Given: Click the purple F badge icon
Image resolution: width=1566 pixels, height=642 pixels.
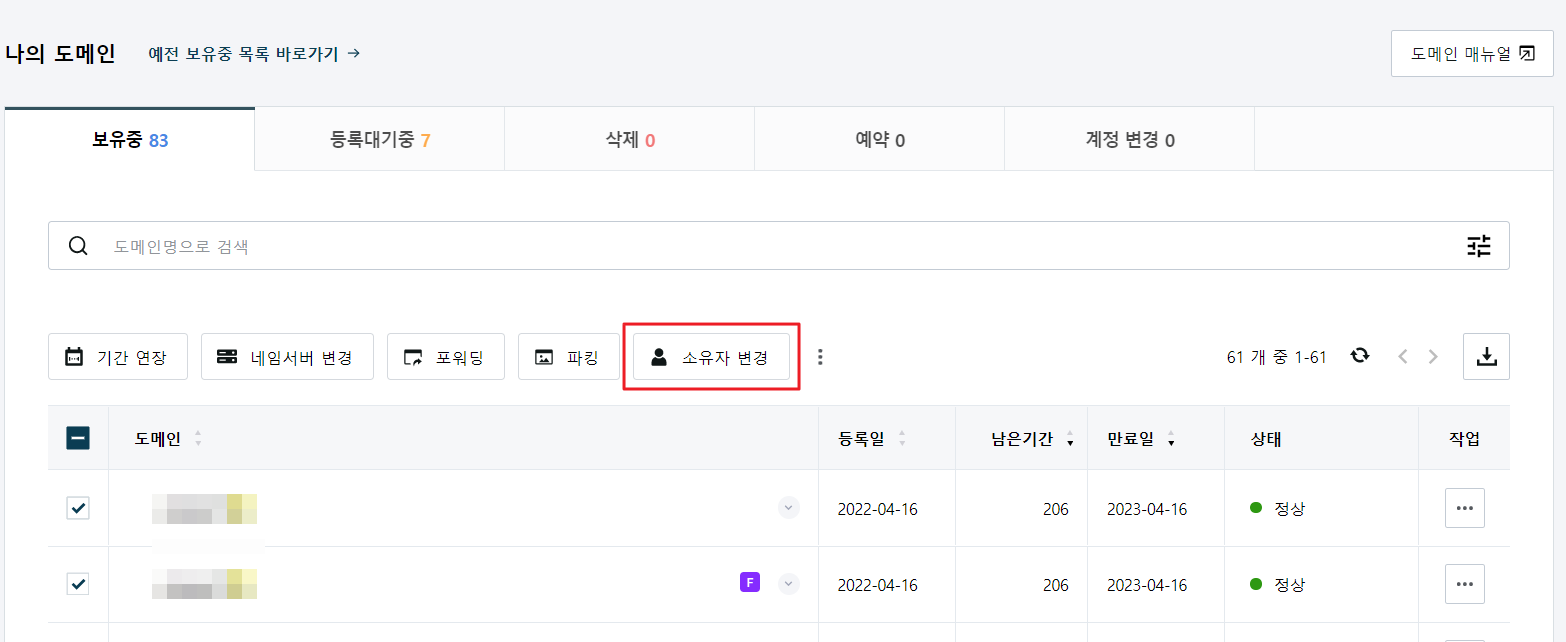Looking at the screenshot, I should 750,582.
